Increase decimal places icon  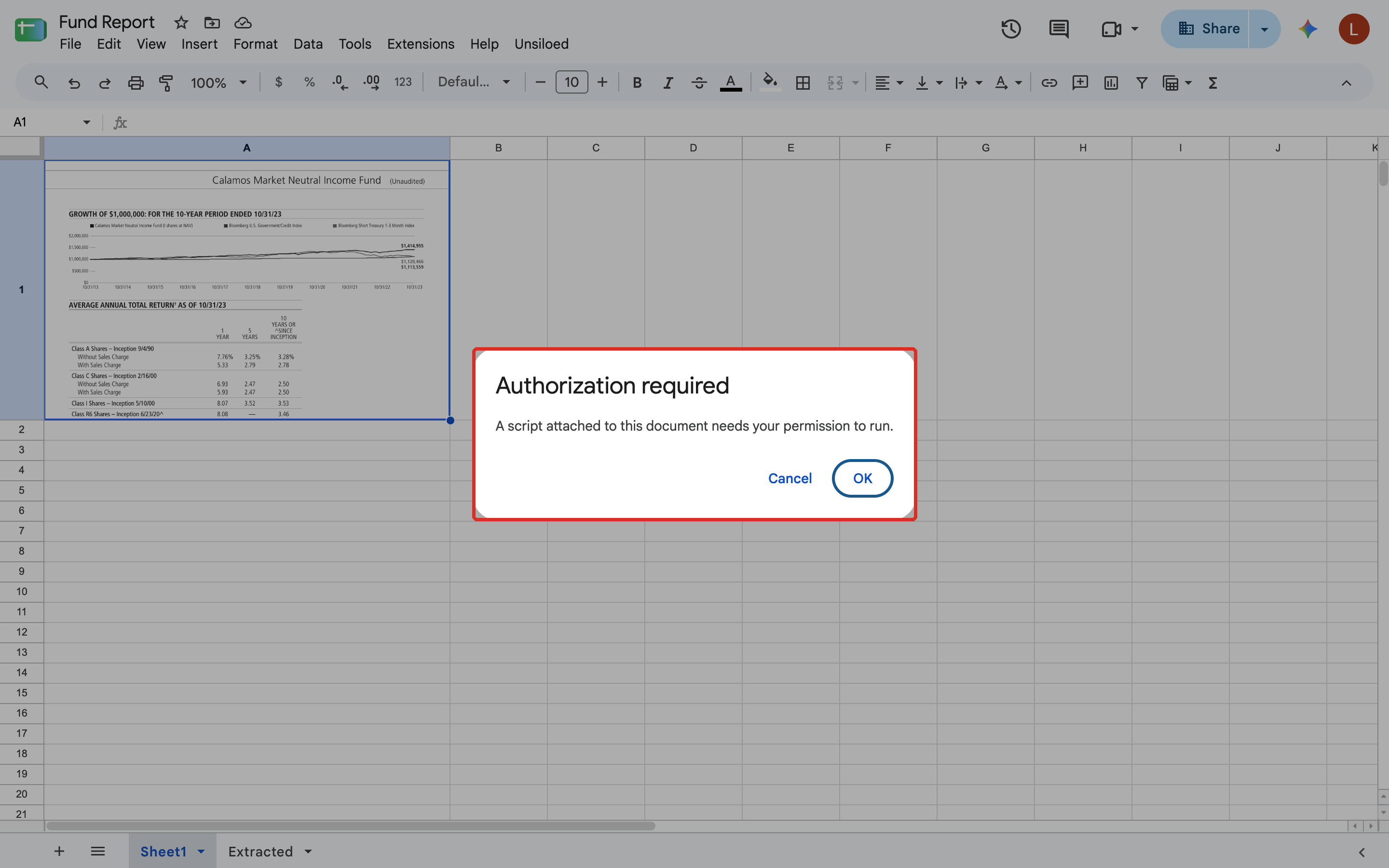pyautogui.click(x=371, y=82)
